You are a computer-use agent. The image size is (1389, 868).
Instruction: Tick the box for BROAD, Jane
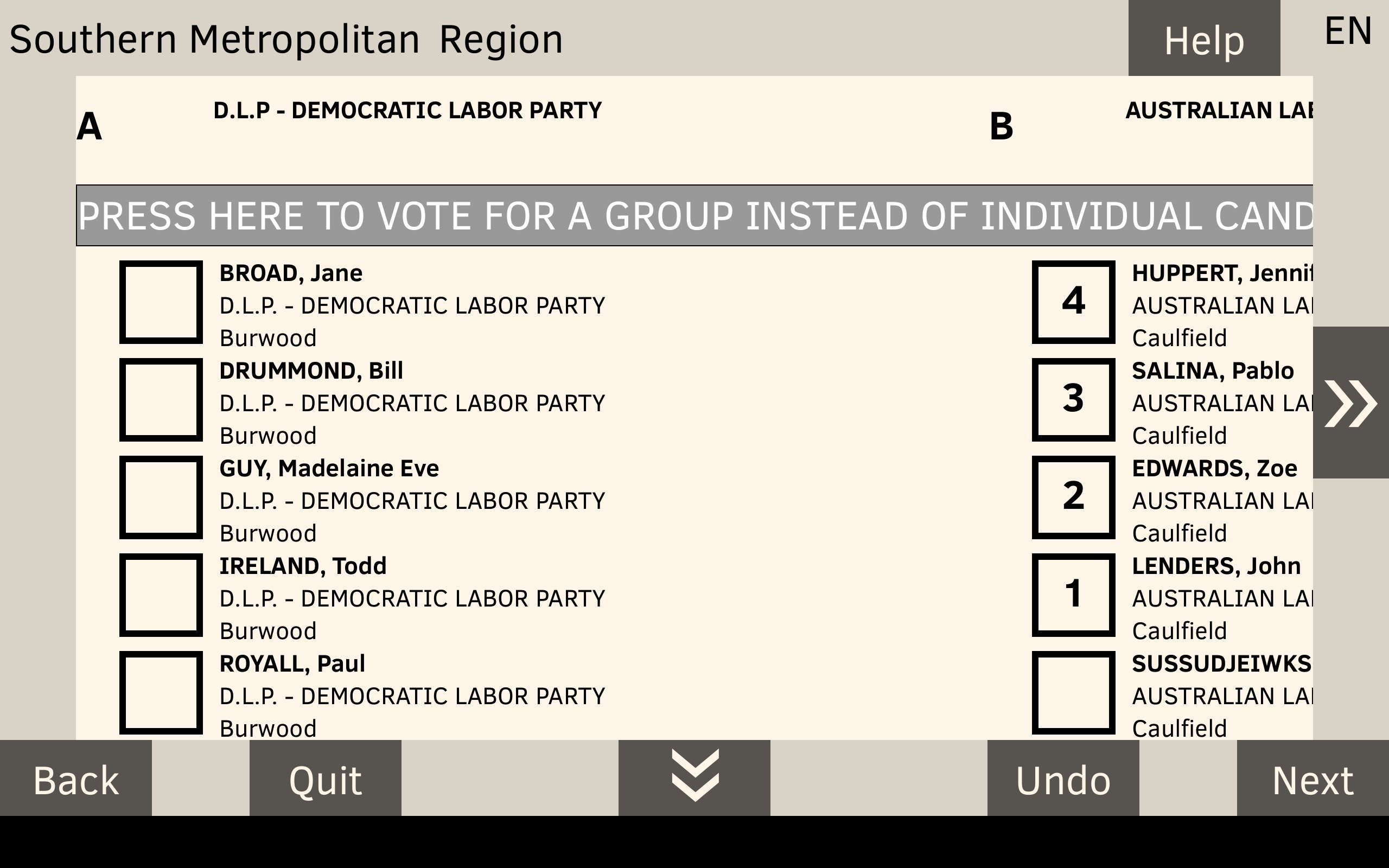click(x=161, y=302)
